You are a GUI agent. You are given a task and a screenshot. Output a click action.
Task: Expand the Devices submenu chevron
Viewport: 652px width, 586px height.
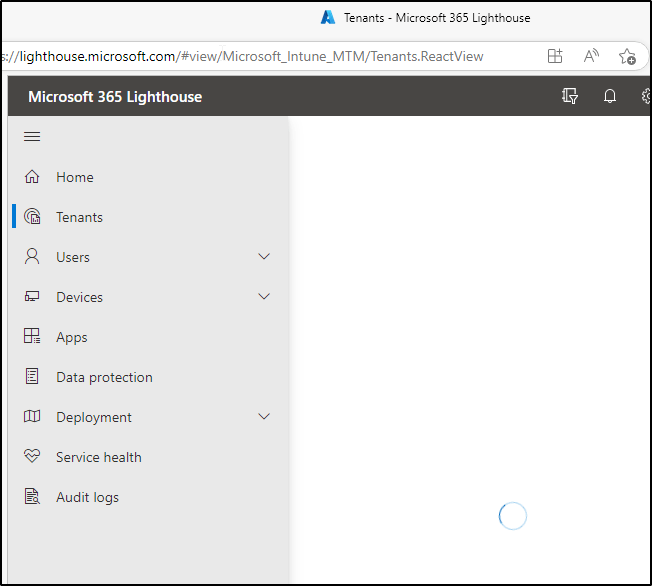(264, 297)
